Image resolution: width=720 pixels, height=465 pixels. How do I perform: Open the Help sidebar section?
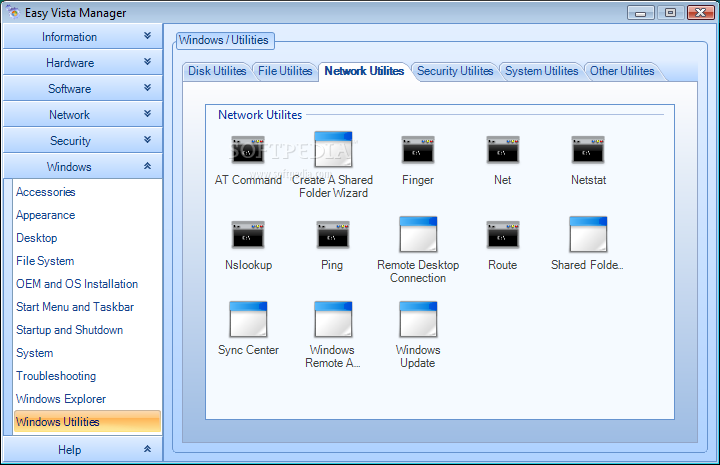[83, 449]
